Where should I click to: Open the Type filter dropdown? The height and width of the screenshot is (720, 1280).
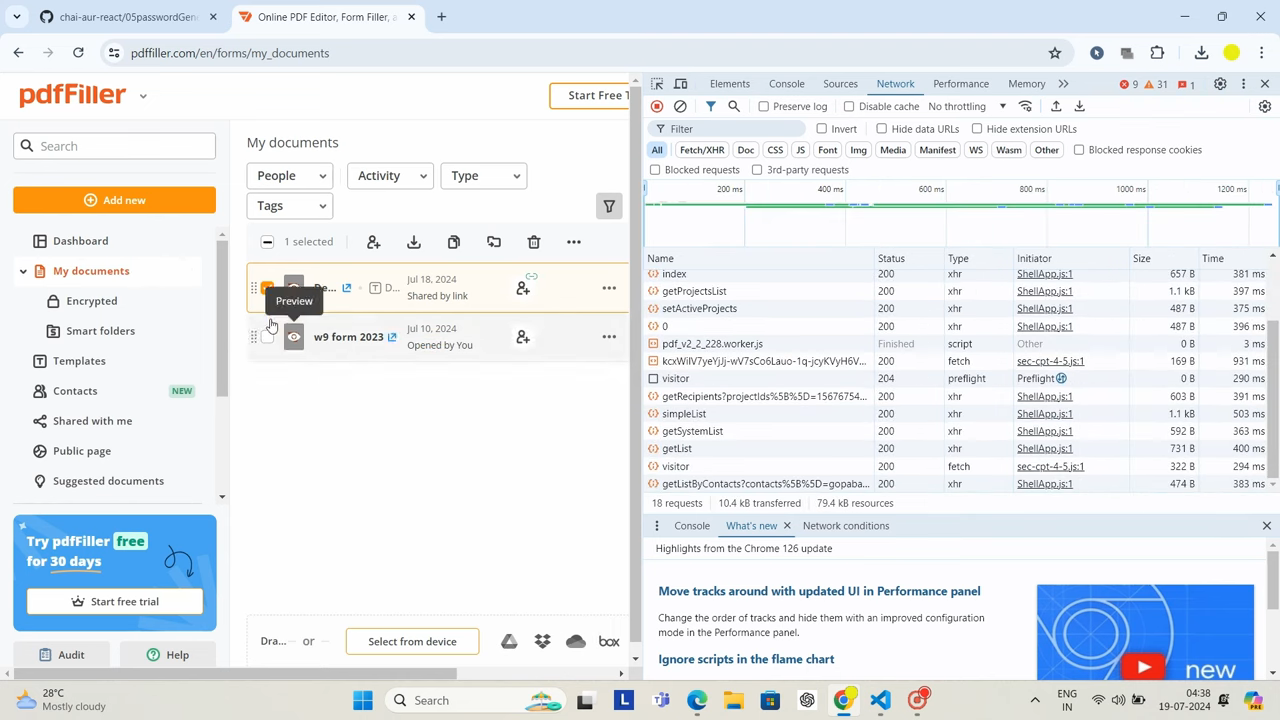pyautogui.click(x=483, y=176)
